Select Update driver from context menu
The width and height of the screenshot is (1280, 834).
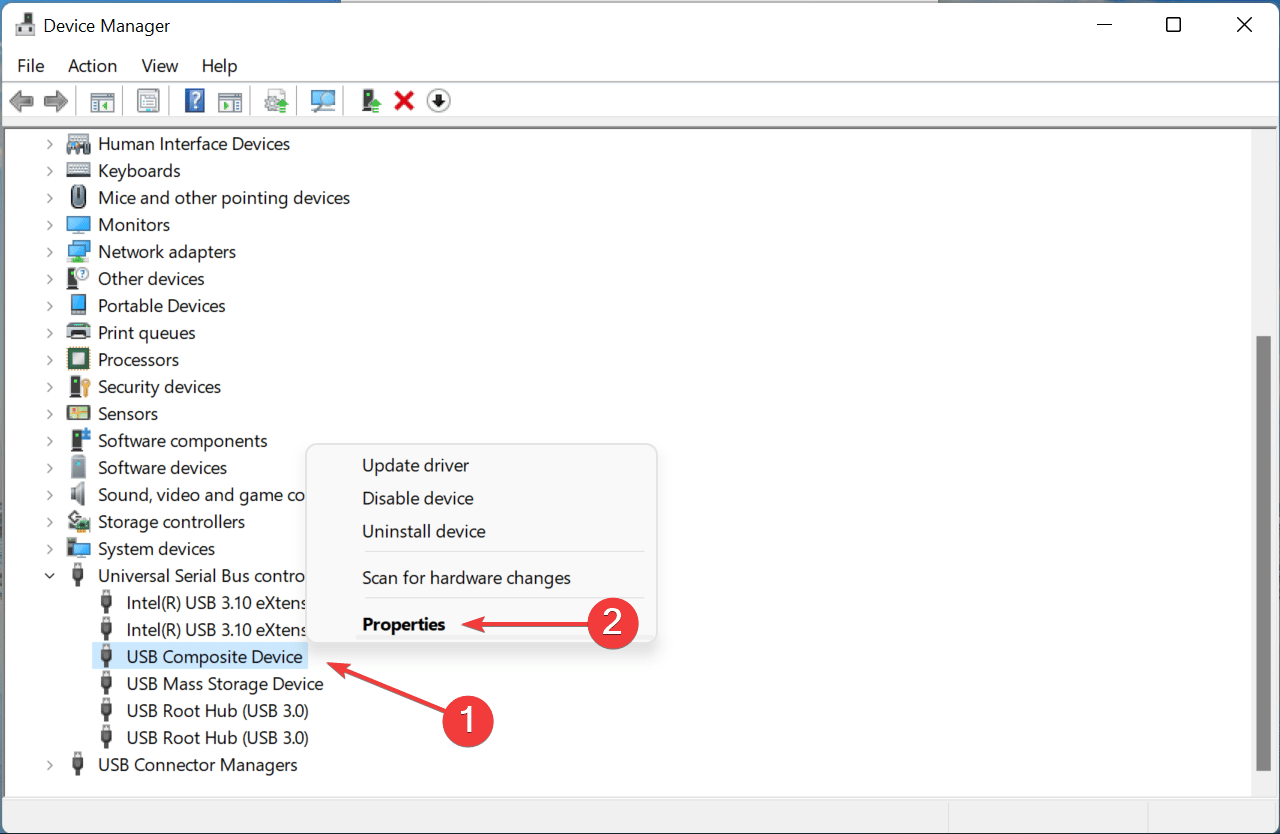[416, 465]
